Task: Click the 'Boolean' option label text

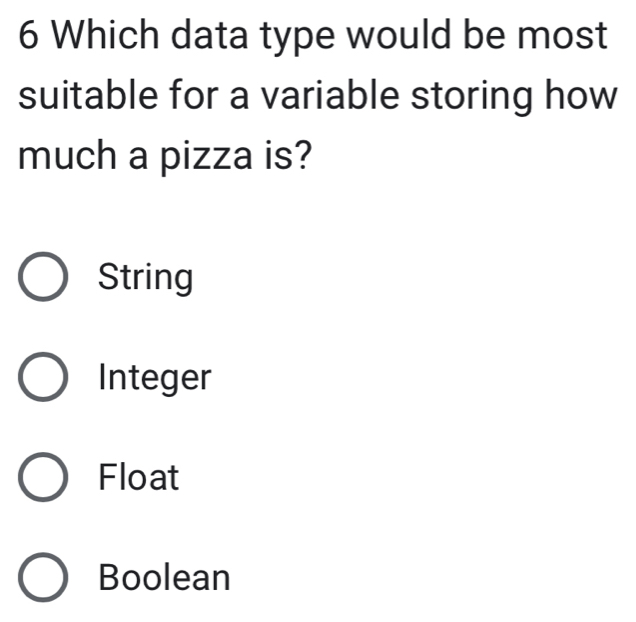Action: (x=165, y=578)
